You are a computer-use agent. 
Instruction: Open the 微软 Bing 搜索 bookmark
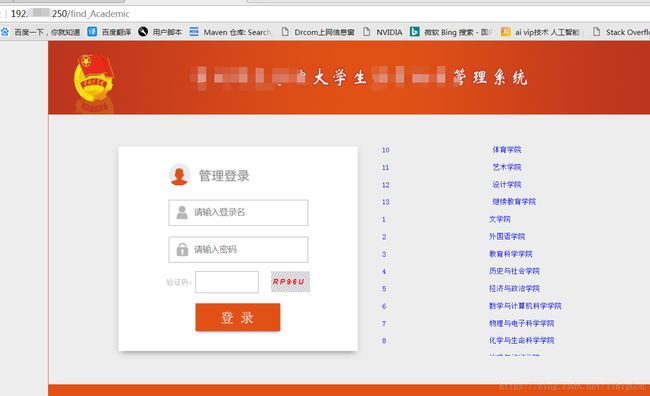point(451,32)
